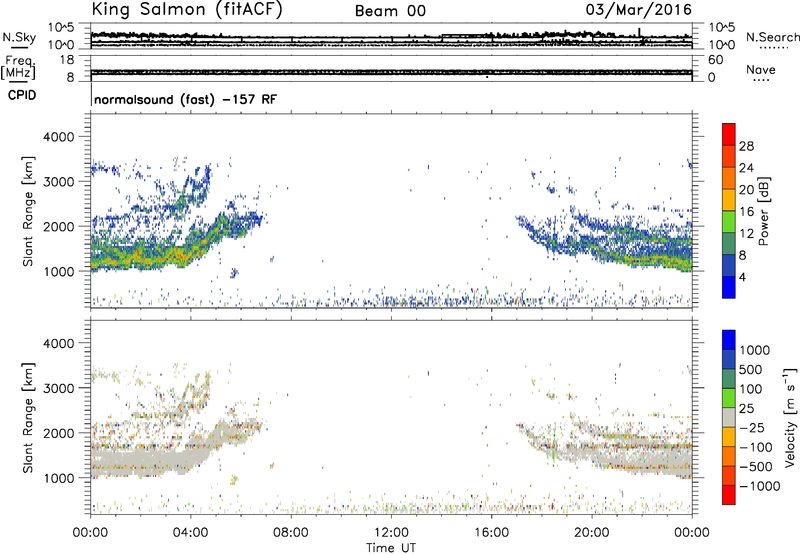Screen dimensions: 800x554
Task: Click the "20" value on Power scale
Action: point(746,190)
